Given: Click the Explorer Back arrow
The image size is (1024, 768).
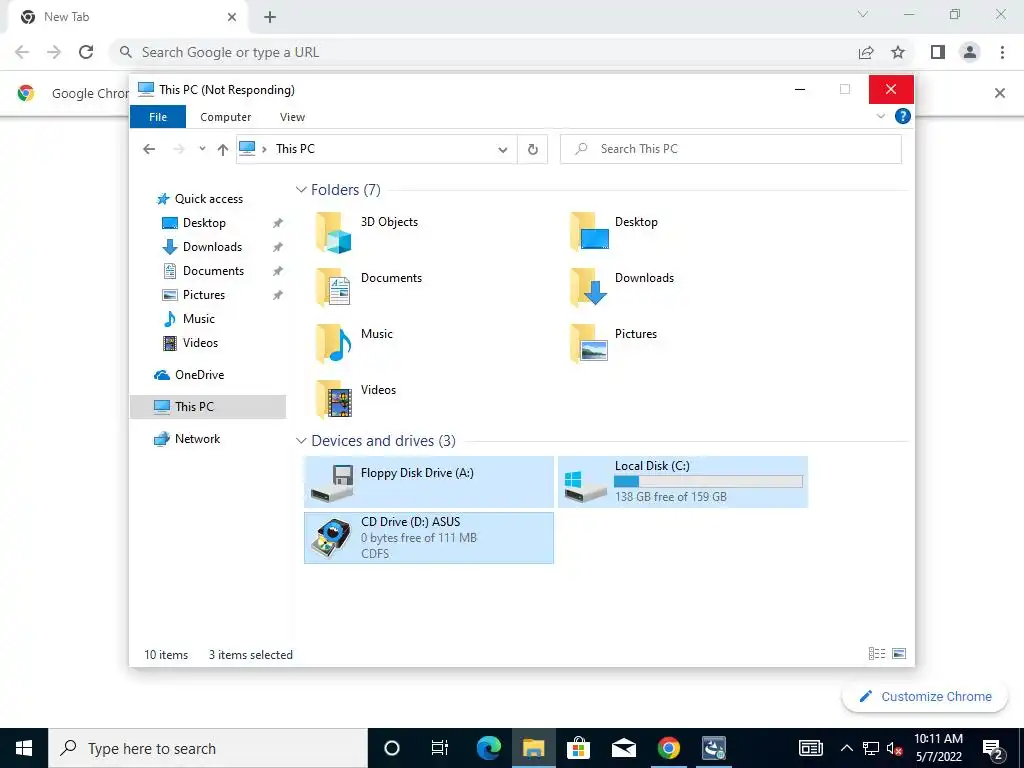Looking at the screenshot, I should point(150,150).
